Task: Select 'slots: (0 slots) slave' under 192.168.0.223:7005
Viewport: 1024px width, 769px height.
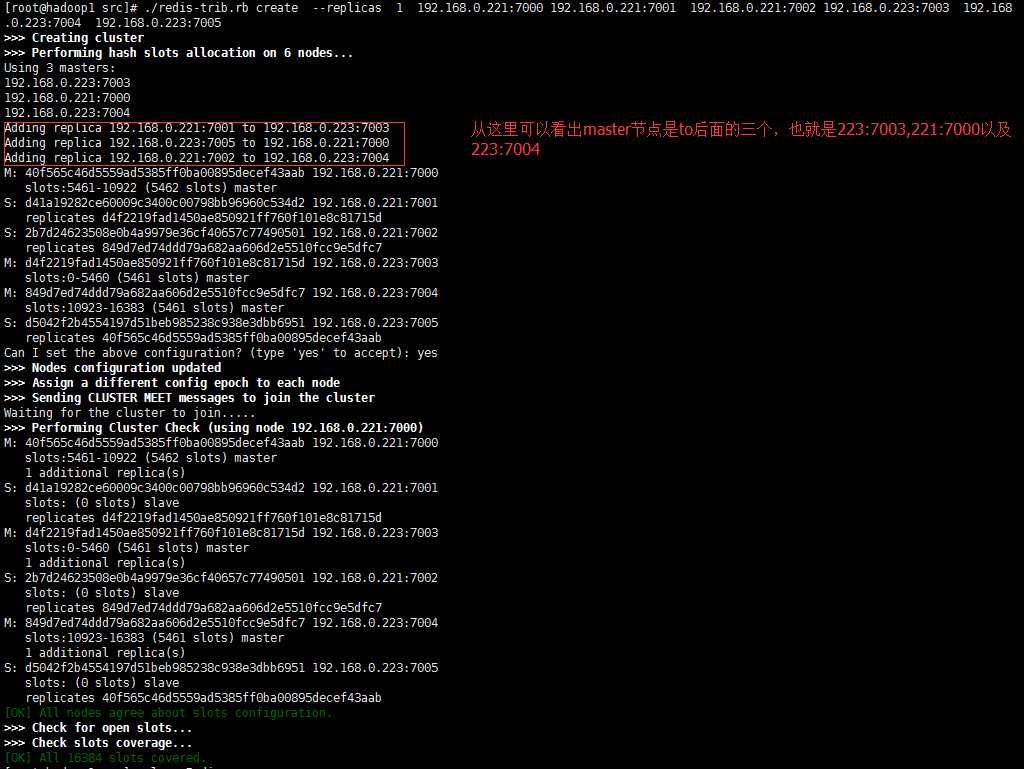Action: [x=102, y=683]
